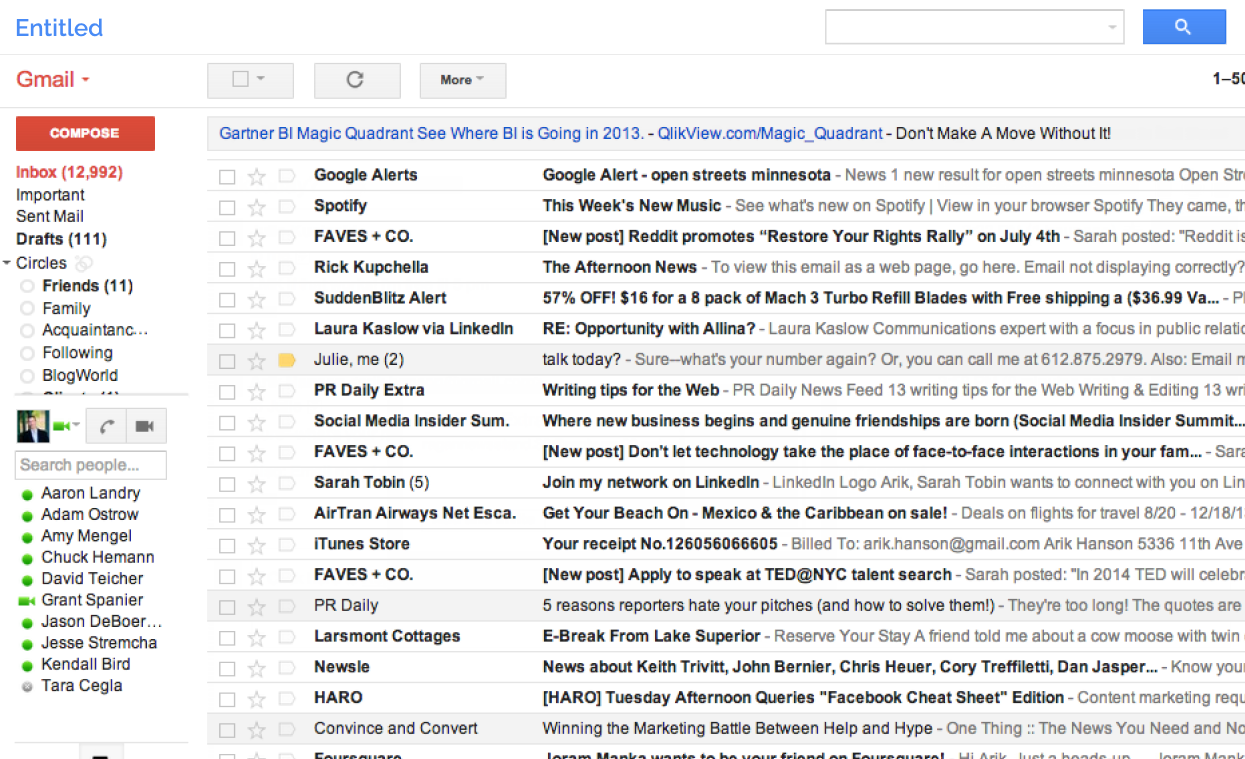This screenshot has height=759, width=1245.
Task: Open the Important folder
Action: click(50, 195)
